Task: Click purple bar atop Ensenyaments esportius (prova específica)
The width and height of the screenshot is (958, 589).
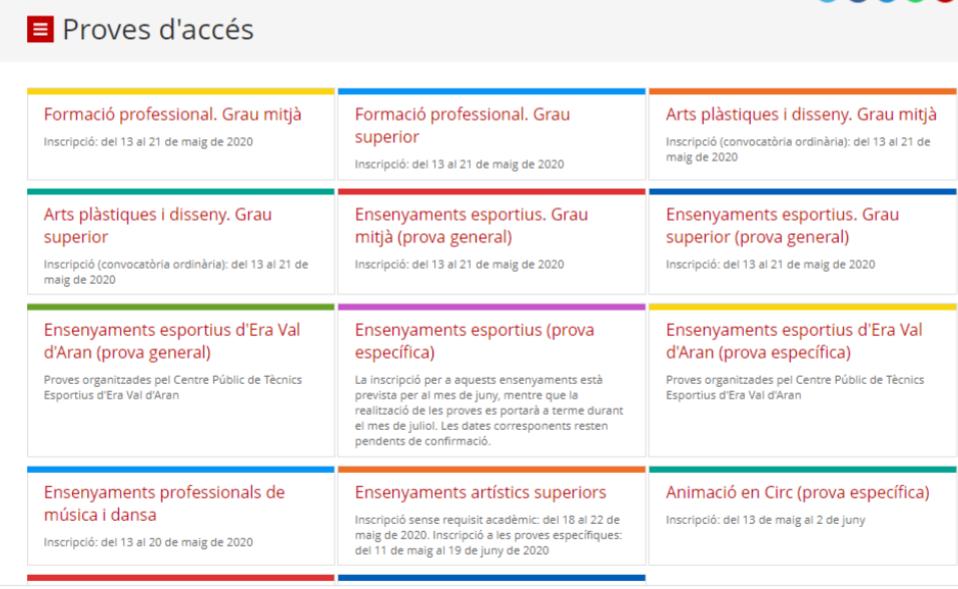Action: click(x=491, y=307)
